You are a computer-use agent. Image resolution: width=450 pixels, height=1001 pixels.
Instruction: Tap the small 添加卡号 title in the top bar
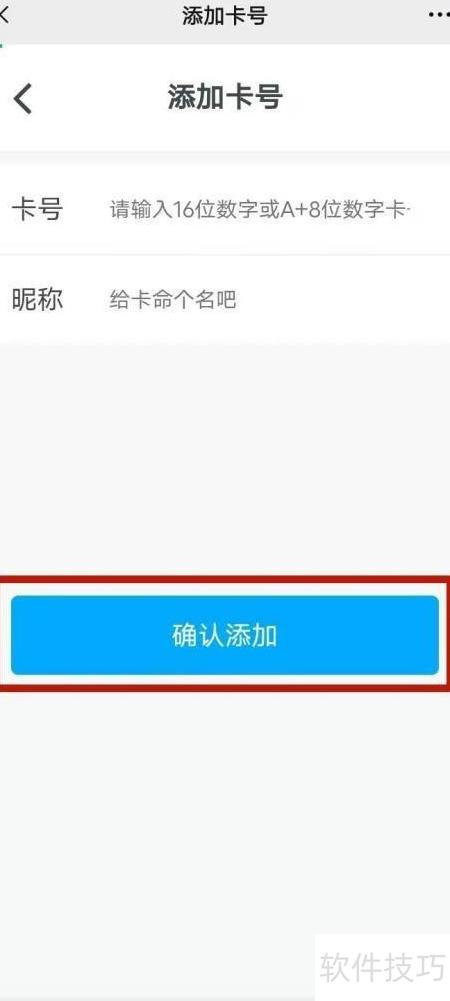224,16
